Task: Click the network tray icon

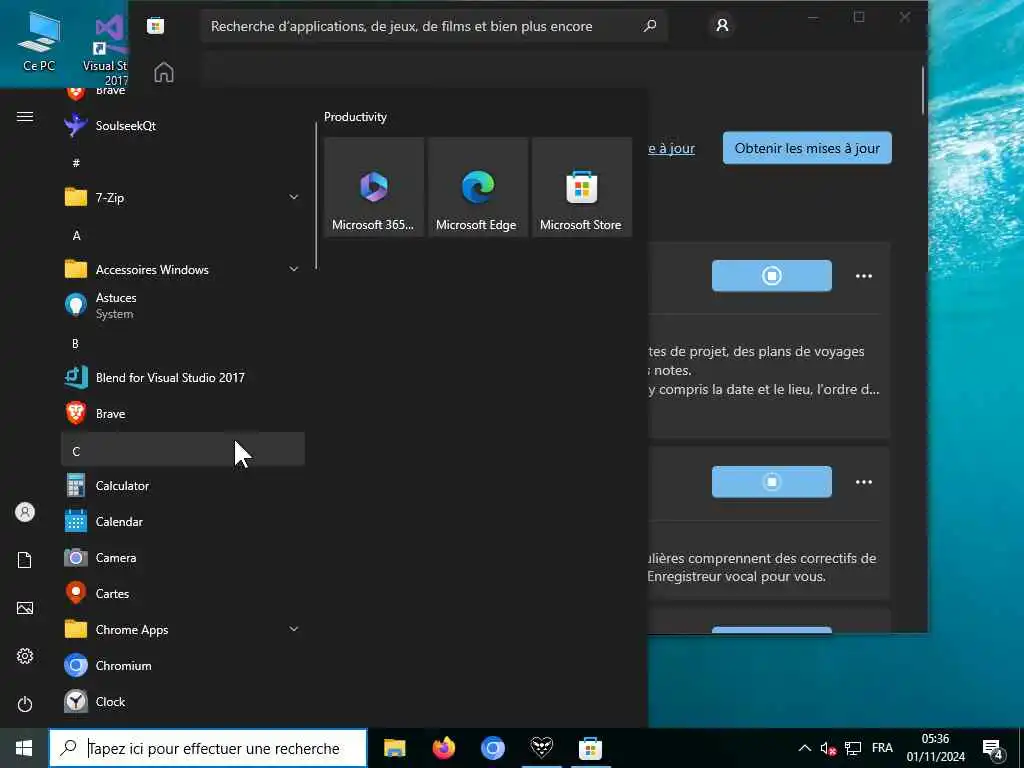Action: [x=853, y=748]
